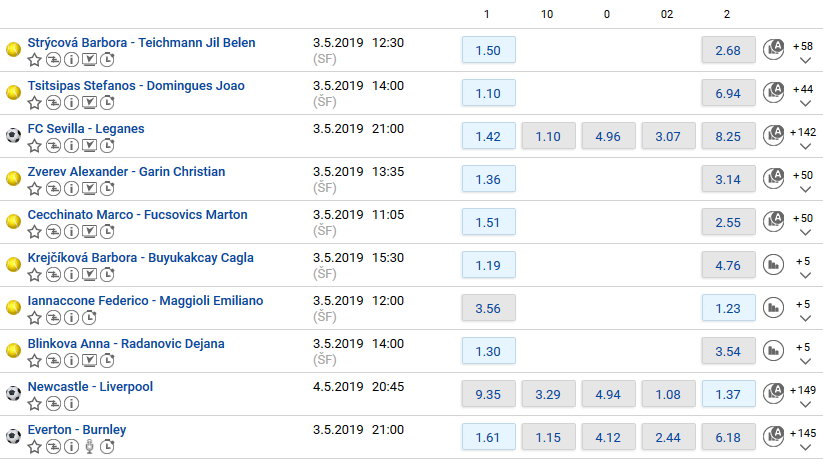Viewport: 823px width, 459px height.
Task: Click the stopwatch live icon for Tsitsipas - Domingues
Action: pos(107,103)
